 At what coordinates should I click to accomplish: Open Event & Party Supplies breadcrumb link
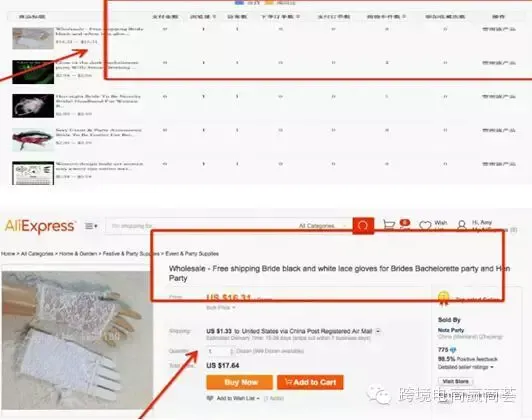pyautogui.click(x=192, y=254)
